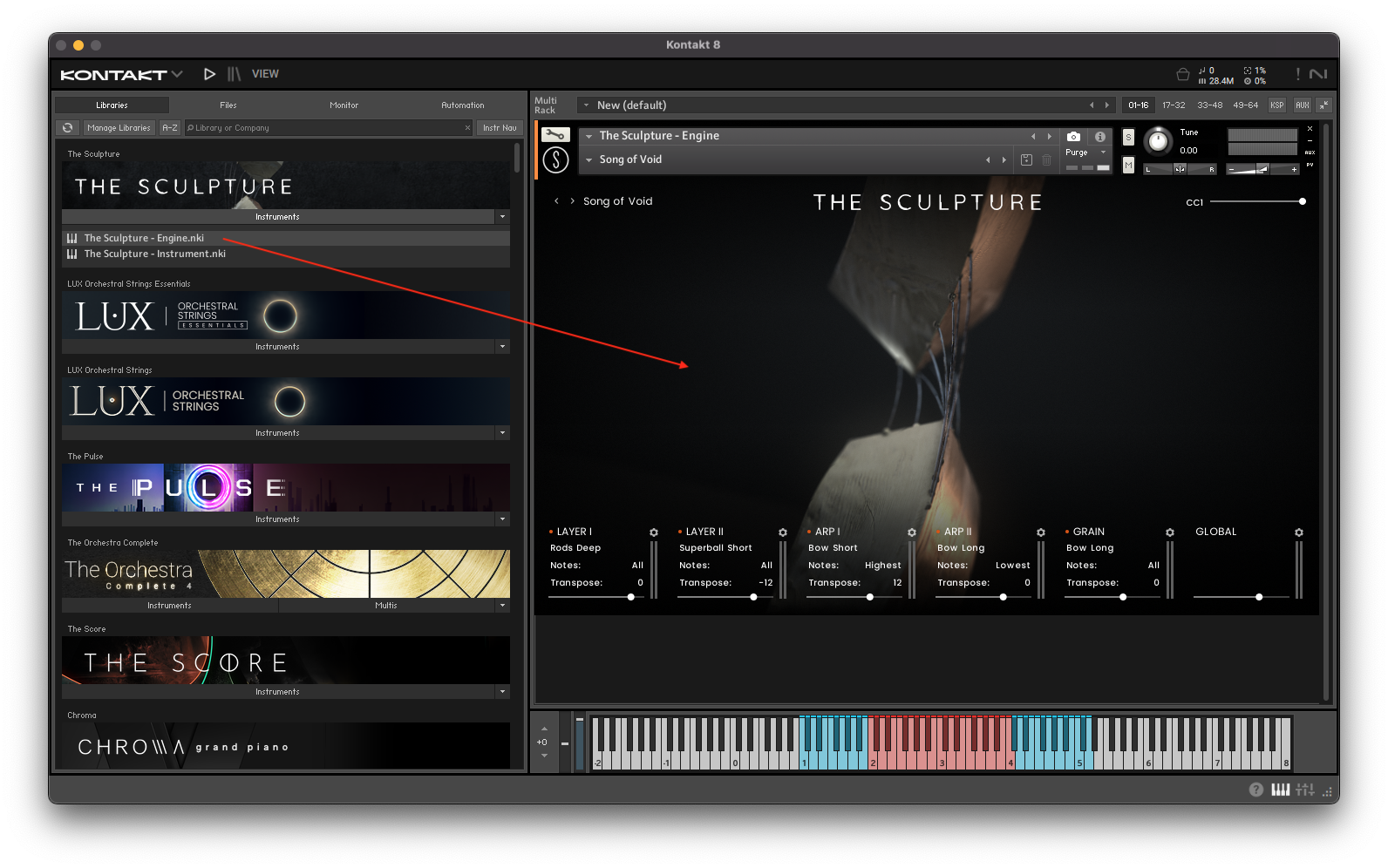Toggle GRAIN layer on or off

tap(1067, 532)
